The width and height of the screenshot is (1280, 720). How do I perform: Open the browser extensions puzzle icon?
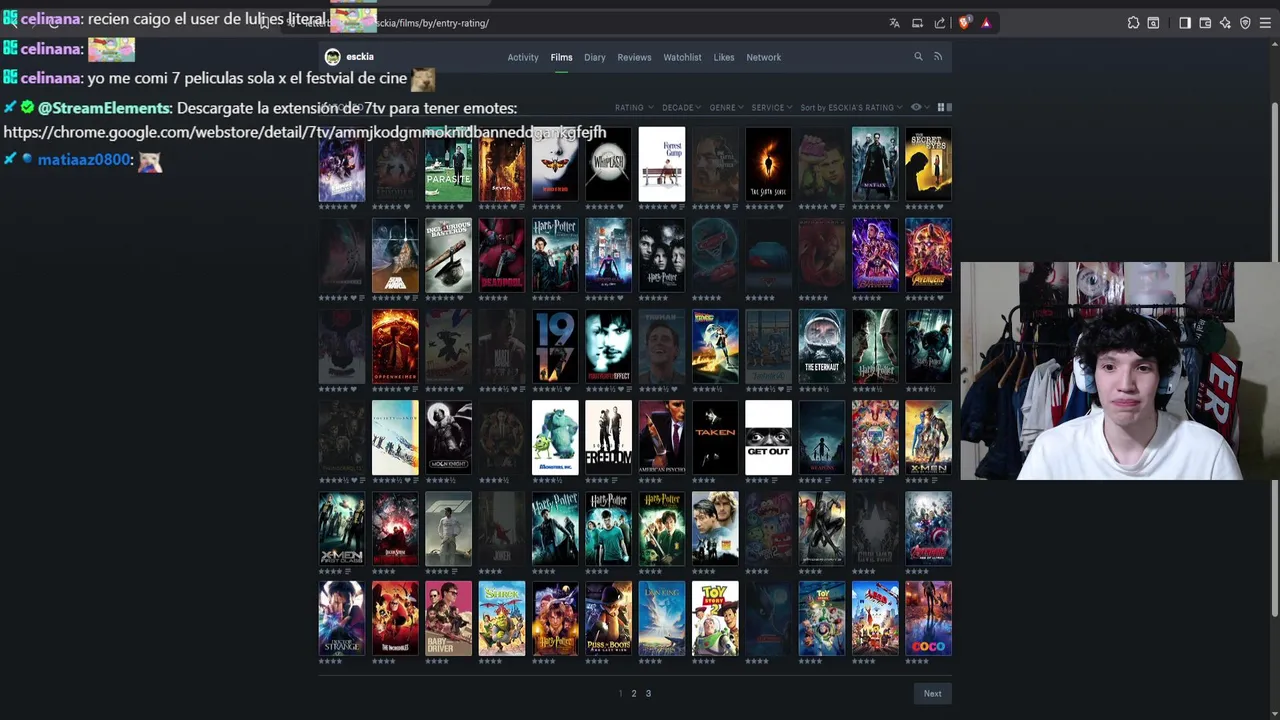tap(1133, 23)
